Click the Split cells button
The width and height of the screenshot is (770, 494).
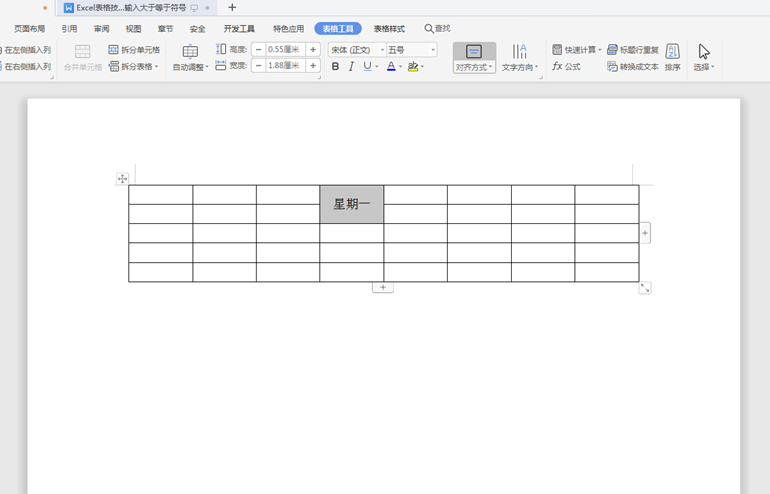click(134, 50)
